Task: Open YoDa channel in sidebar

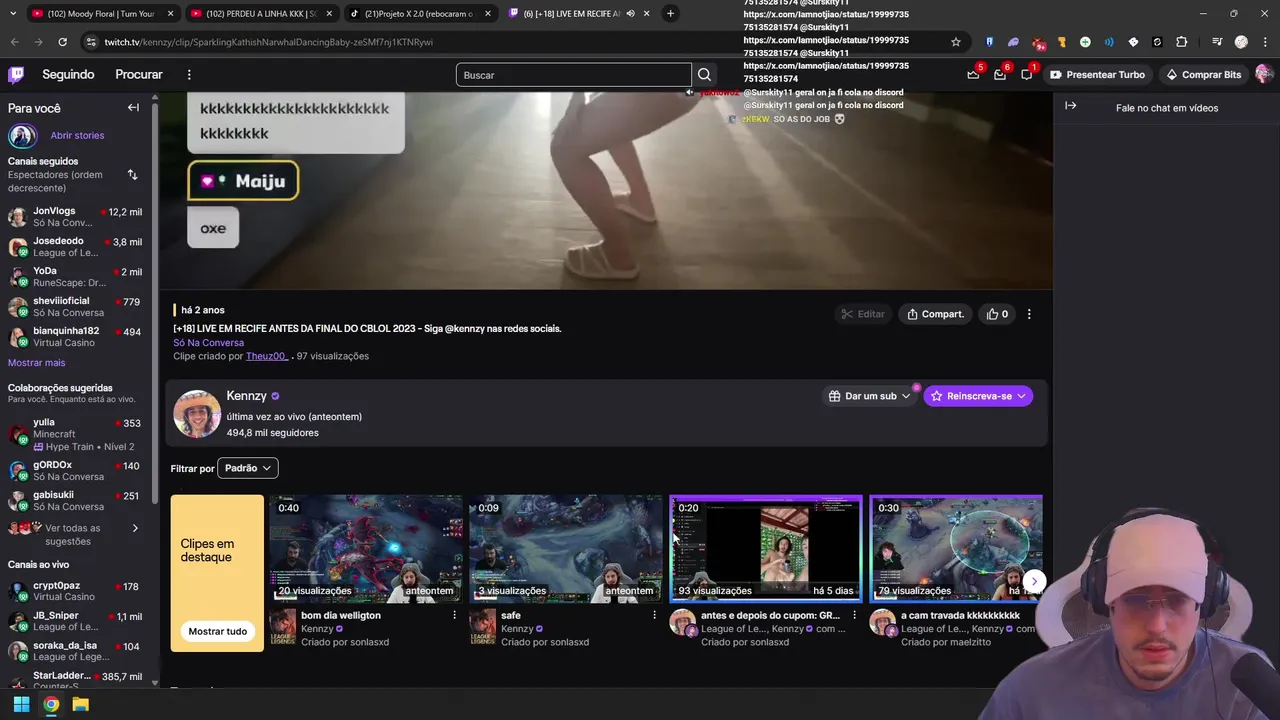Action: coord(75,277)
